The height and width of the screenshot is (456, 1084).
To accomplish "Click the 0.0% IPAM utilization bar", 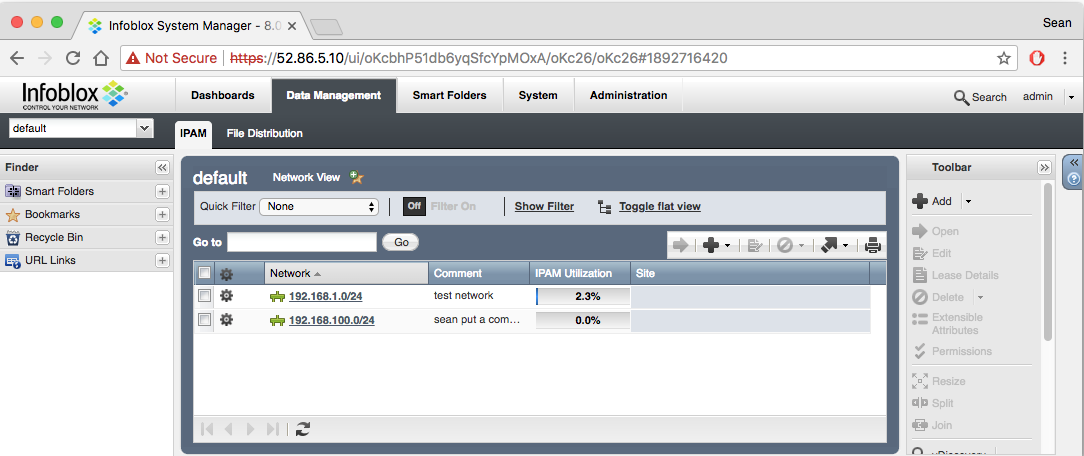I will (x=583, y=320).
